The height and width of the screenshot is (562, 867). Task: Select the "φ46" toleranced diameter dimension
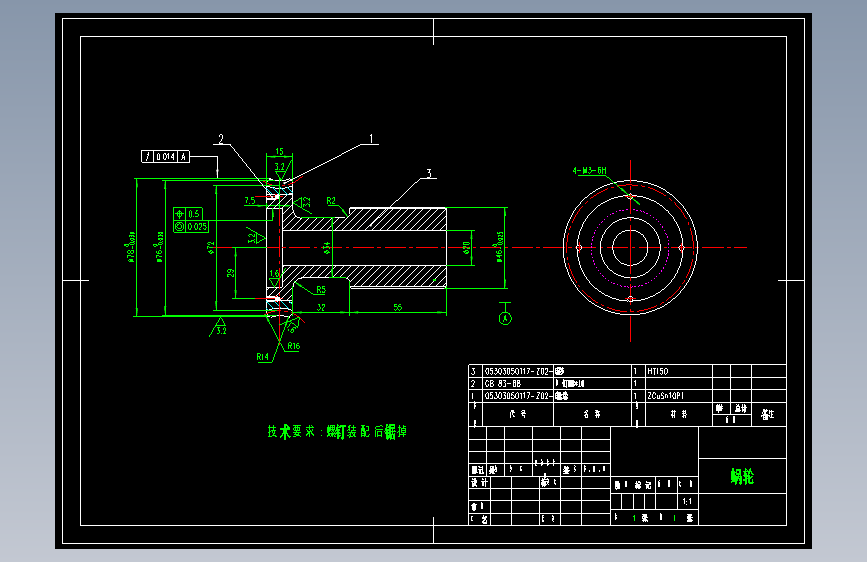click(499, 246)
